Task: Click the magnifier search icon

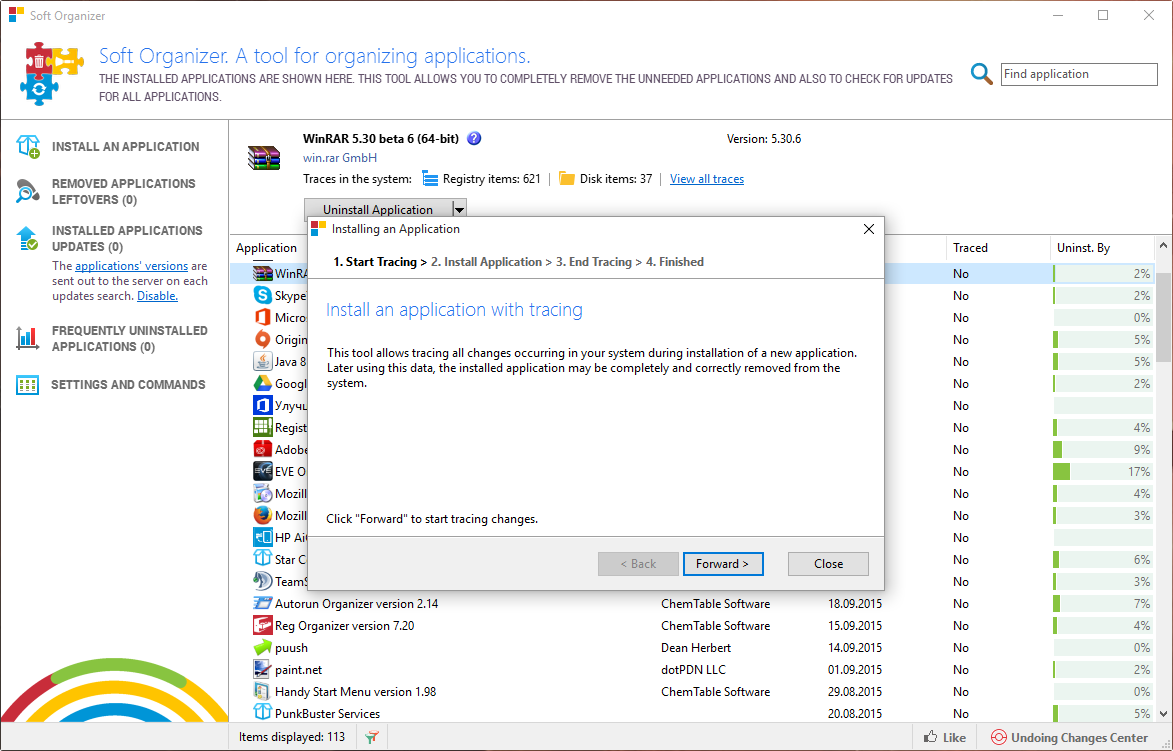Action: pyautogui.click(x=981, y=74)
